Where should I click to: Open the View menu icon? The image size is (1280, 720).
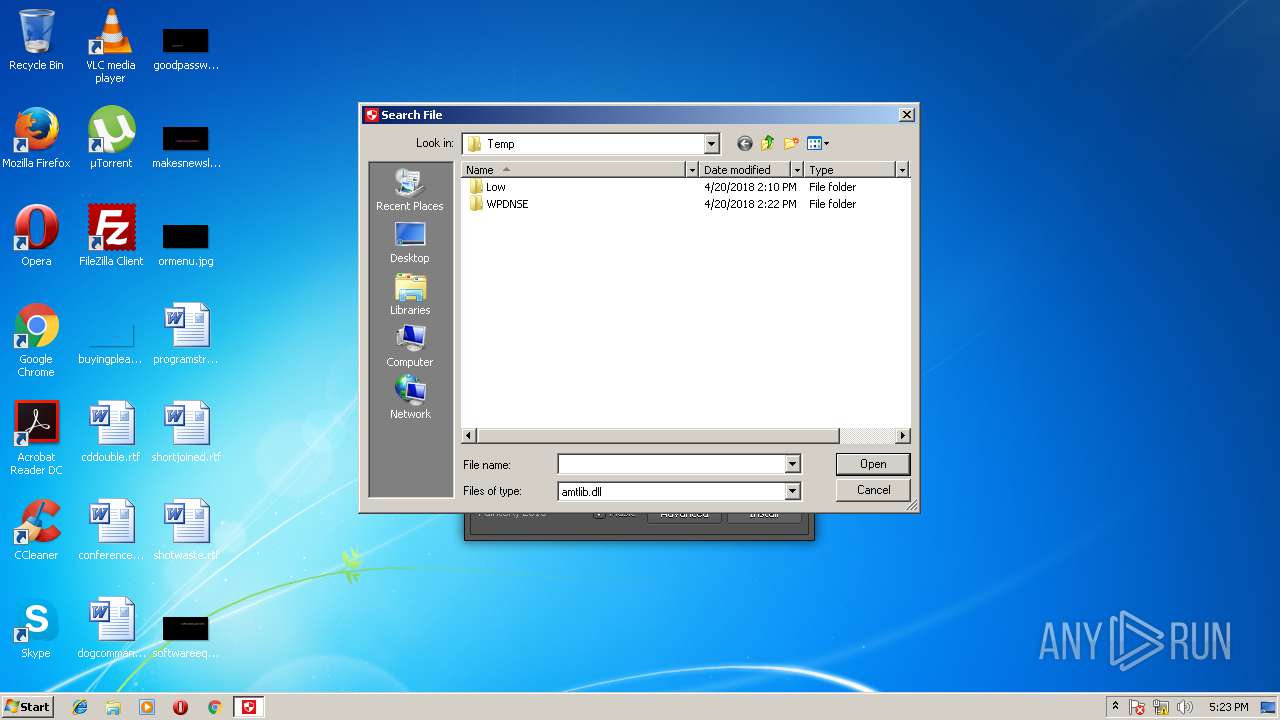tap(818, 144)
